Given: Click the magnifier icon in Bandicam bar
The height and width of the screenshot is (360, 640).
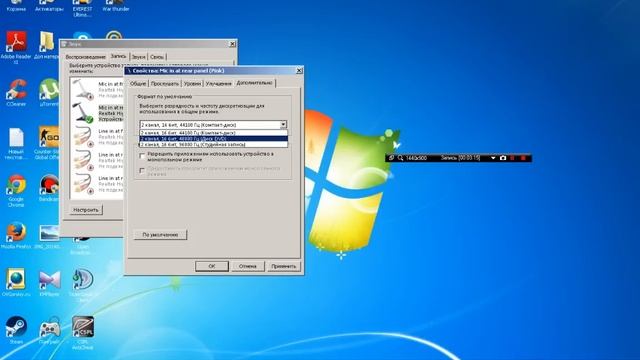Looking at the screenshot, I should (400, 158).
